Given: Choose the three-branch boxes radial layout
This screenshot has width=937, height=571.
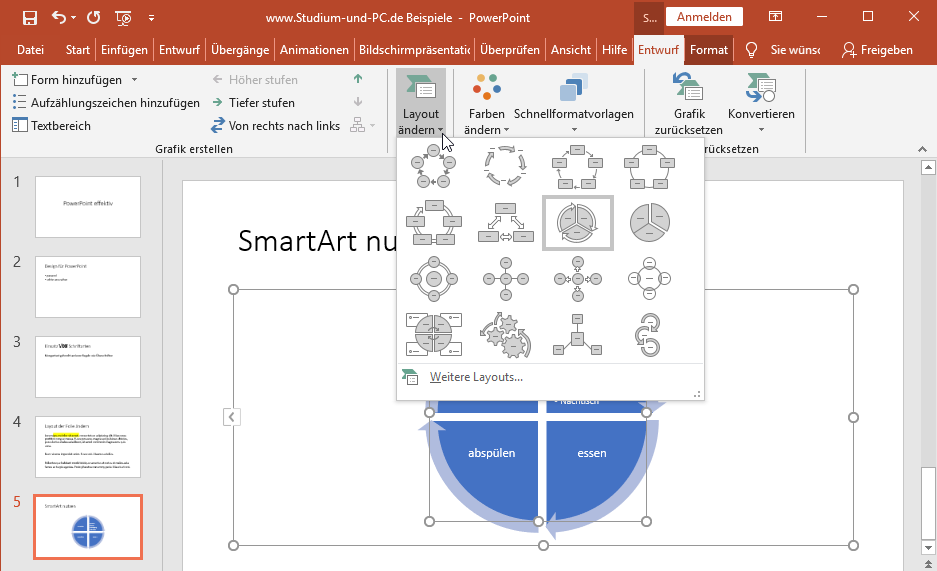Looking at the screenshot, I should [577, 334].
